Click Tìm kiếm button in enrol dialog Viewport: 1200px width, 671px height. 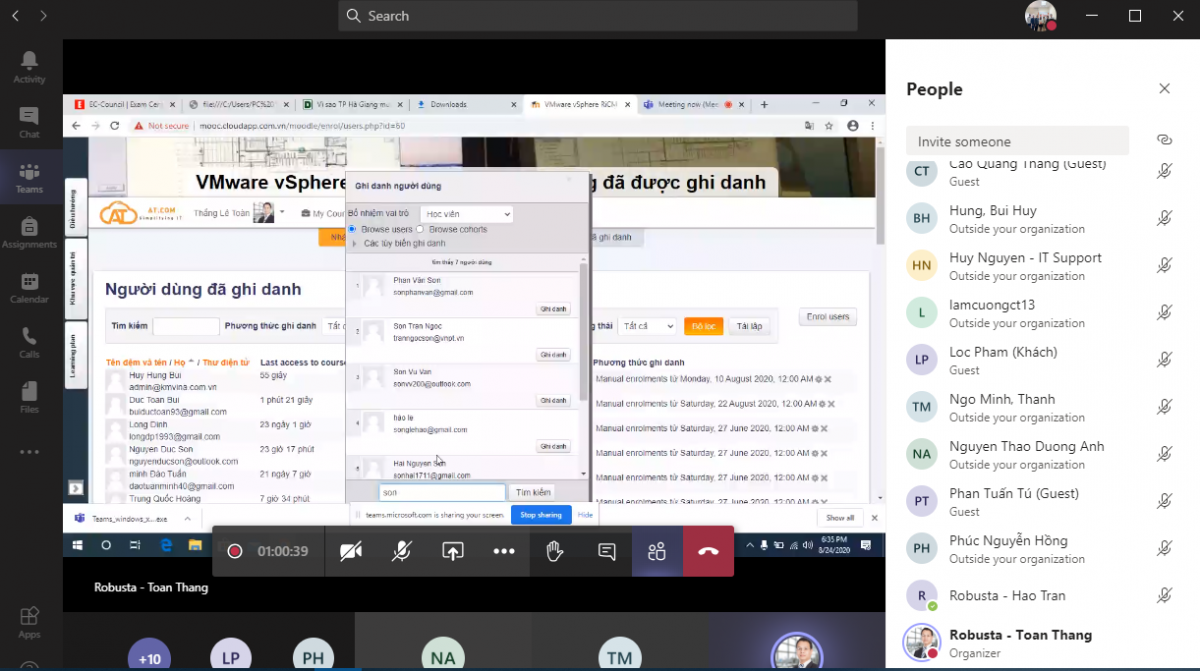[x=533, y=492]
